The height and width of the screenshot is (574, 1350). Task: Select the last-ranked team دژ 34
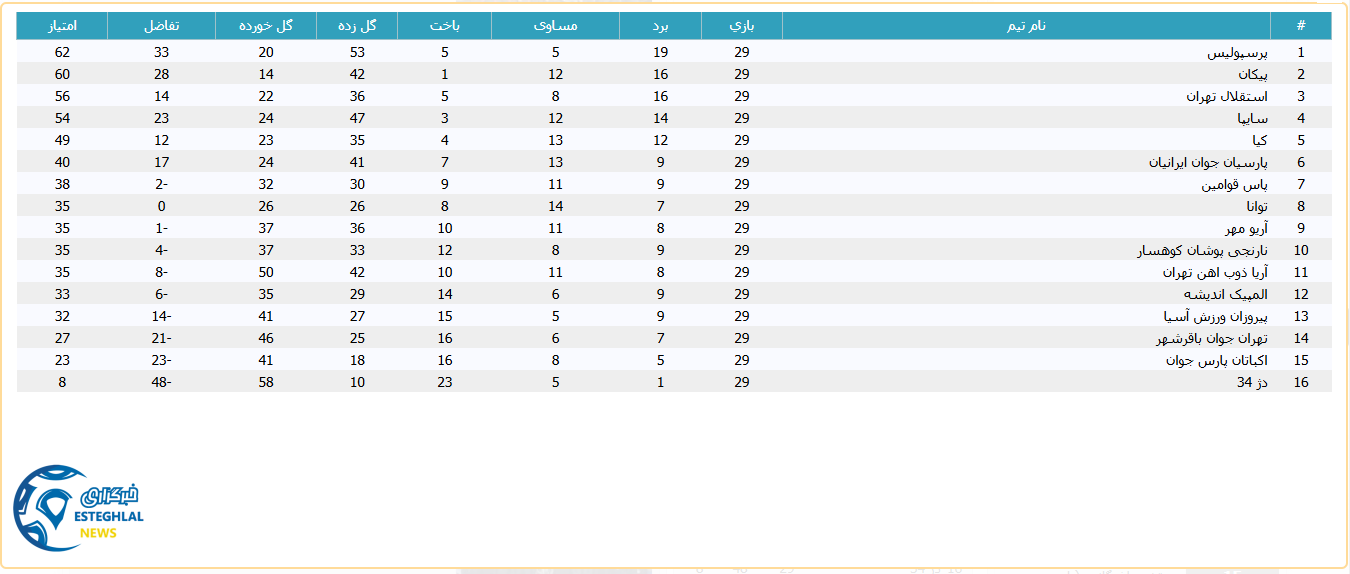1253,382
